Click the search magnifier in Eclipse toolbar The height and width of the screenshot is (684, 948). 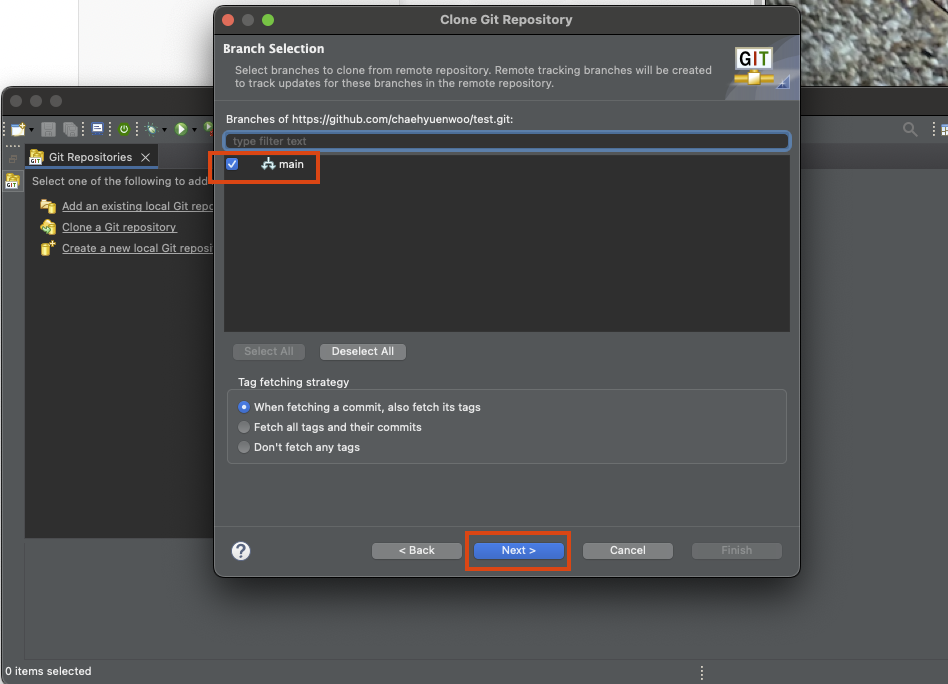[x=910, y=129]
